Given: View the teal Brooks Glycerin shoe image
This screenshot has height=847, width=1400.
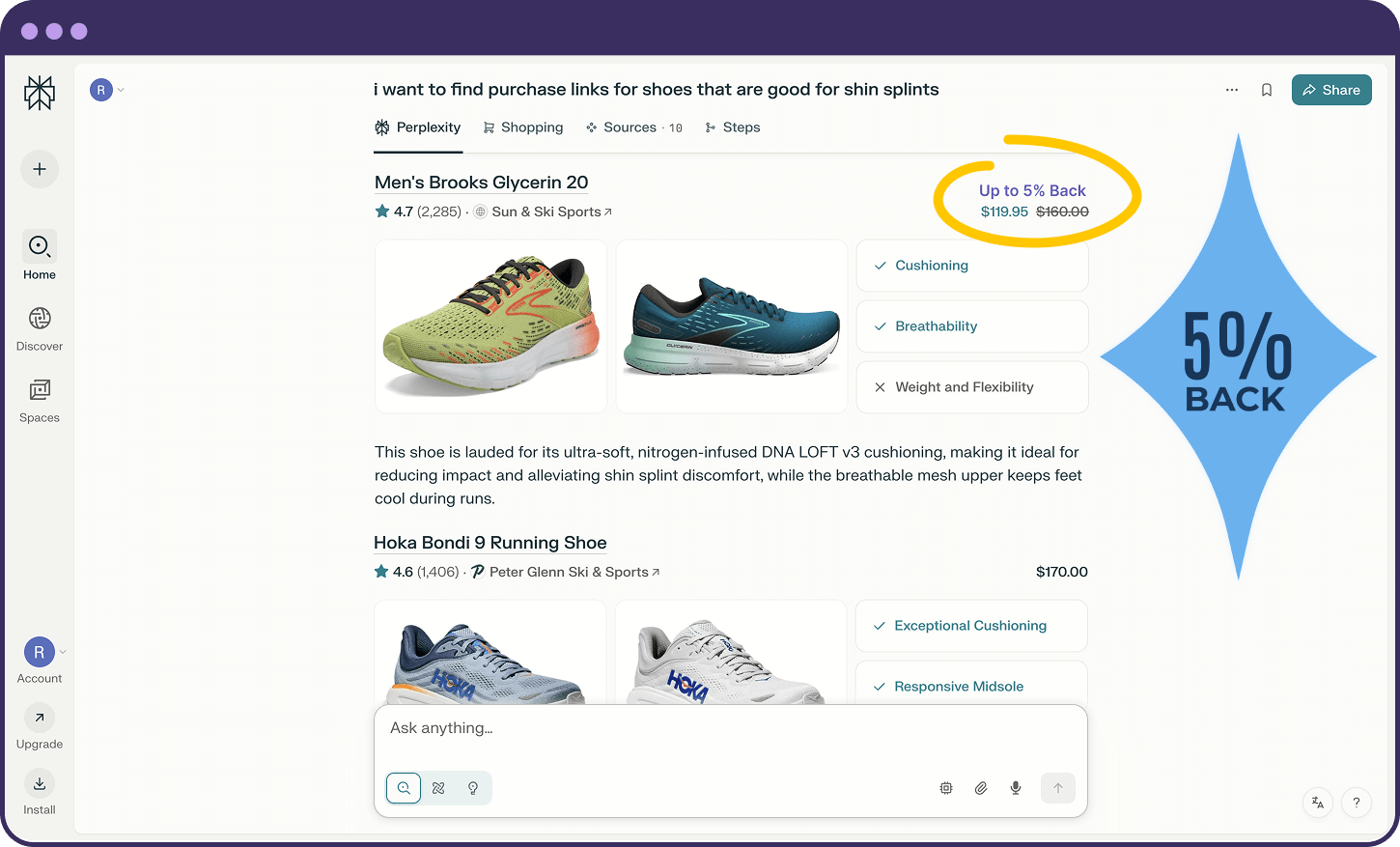Looking at the screenshot, I should (x=732, y=326).
